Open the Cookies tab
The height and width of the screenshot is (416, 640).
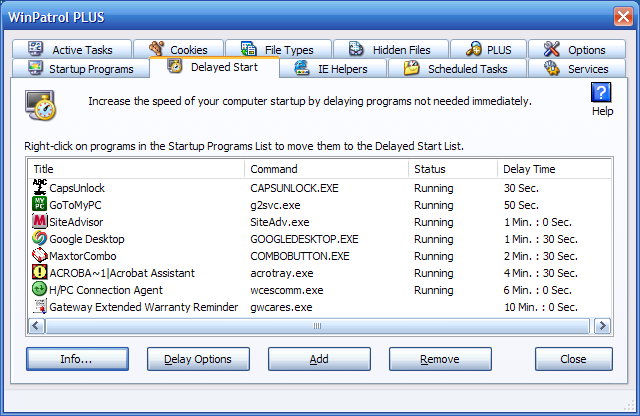[x=178, y=50]
